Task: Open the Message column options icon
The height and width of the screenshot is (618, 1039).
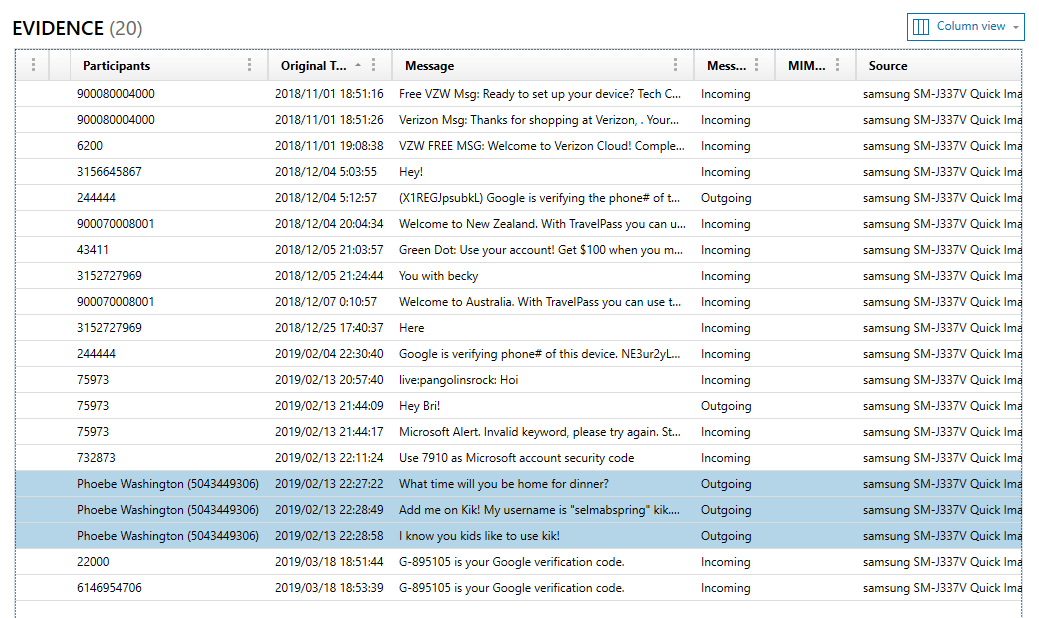Action: pos(677,65)
